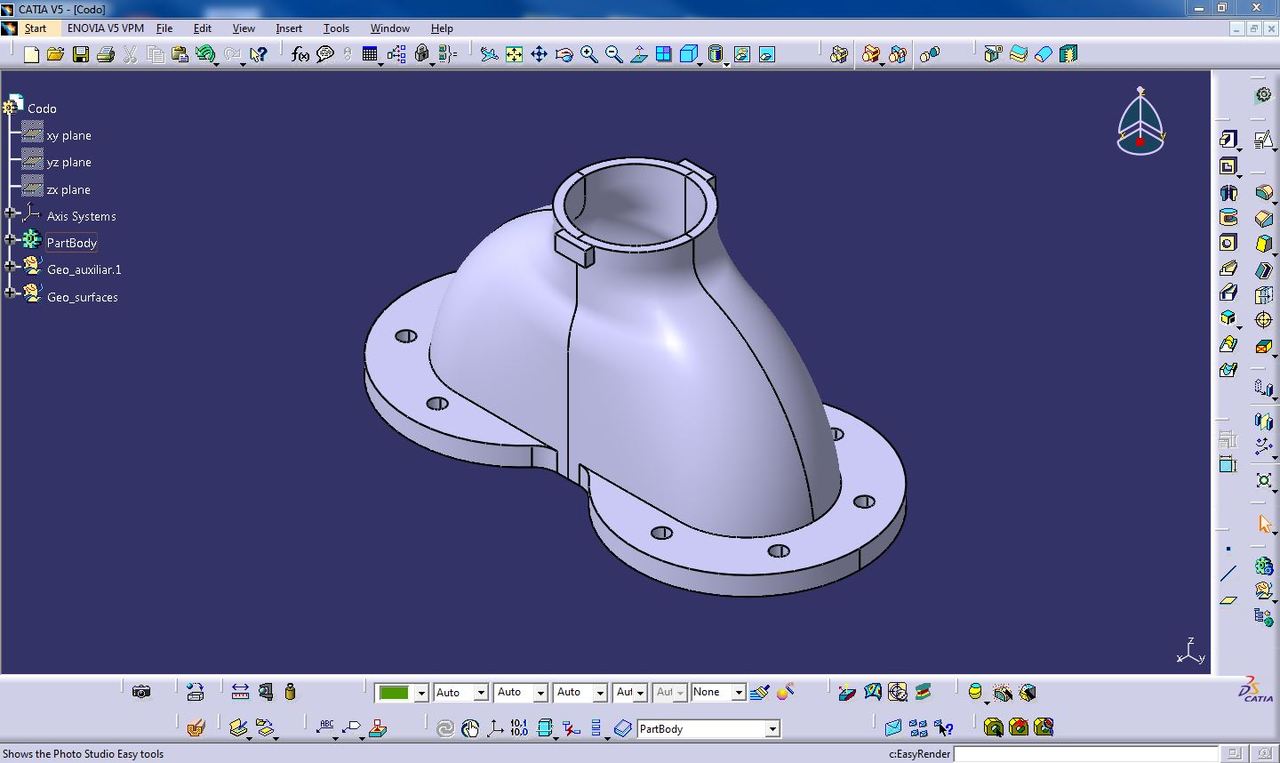Screen dimensions: 1280x763
Task: Toggle the Multi-View window layout icon
Action: click(664, 54)
